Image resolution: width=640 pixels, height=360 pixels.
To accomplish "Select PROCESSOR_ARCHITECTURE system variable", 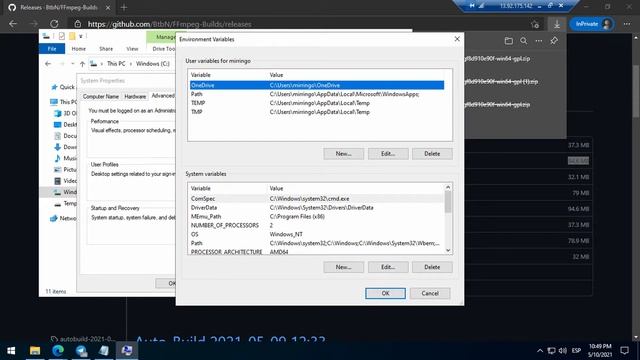I will tap(317, 251).
